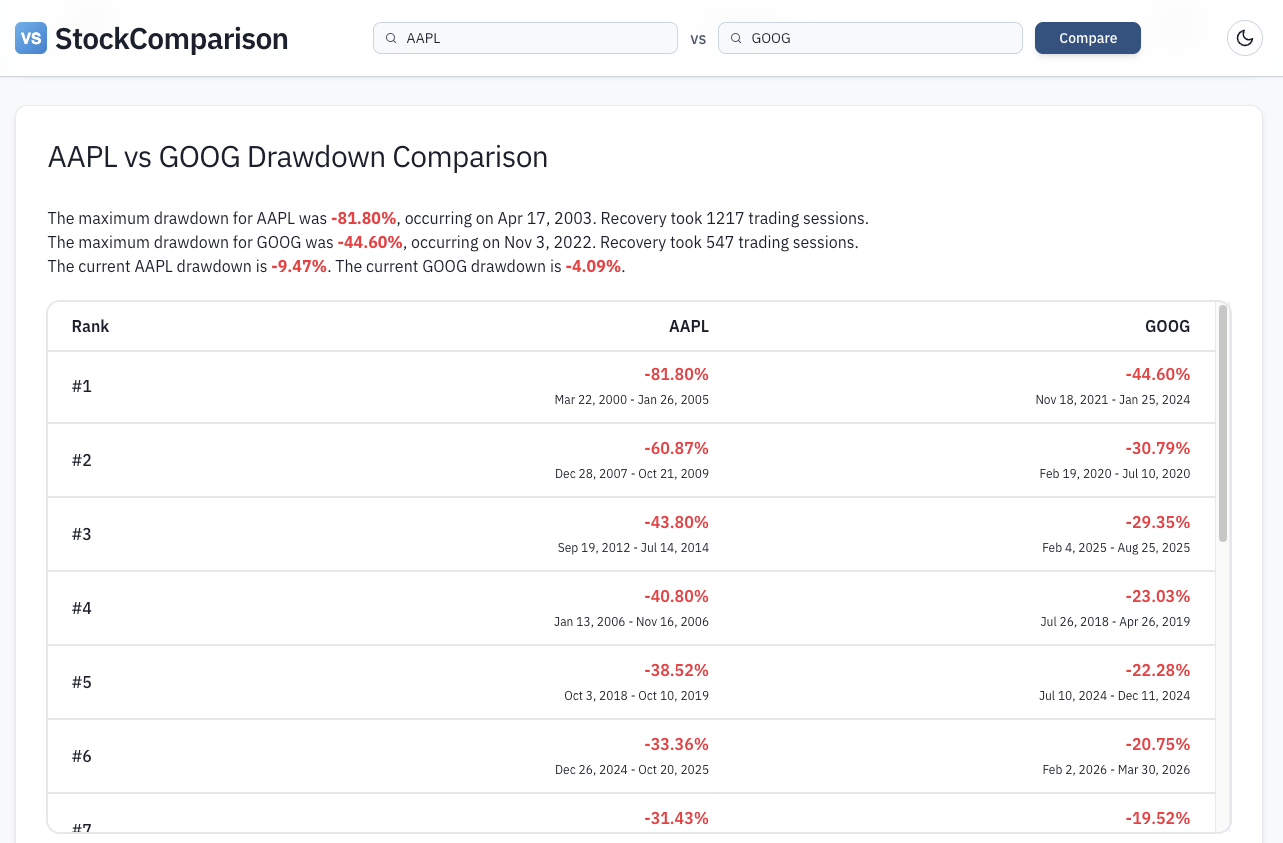1283x843 pixels.
Task: Click the VS StockComparison logo icon
Action: click(x=29, y=38)
